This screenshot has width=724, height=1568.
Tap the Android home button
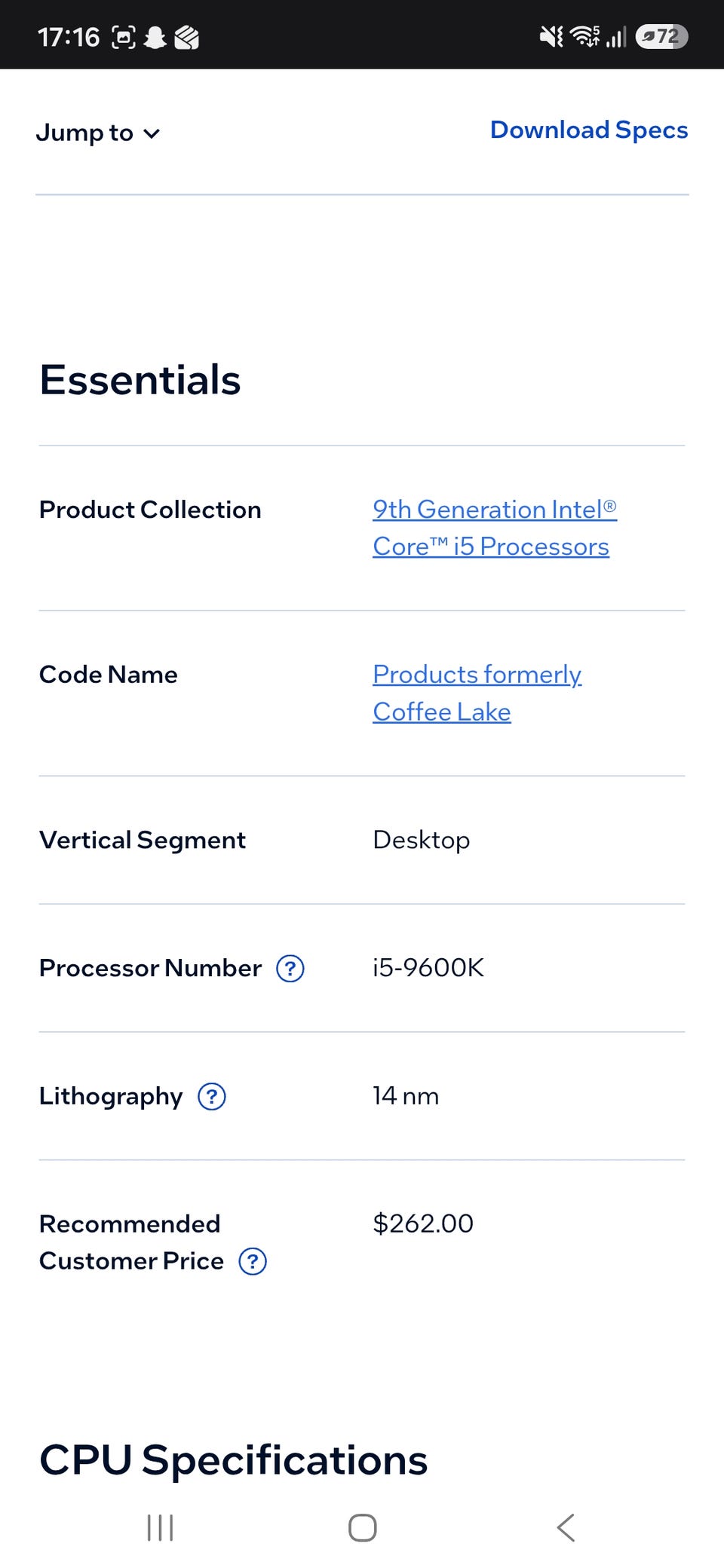click(x=363, y=1528)
